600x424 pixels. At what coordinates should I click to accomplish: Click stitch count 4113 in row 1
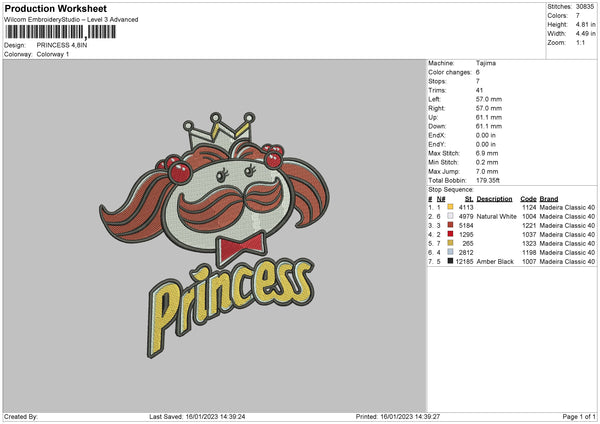click(x=466, y=207)
